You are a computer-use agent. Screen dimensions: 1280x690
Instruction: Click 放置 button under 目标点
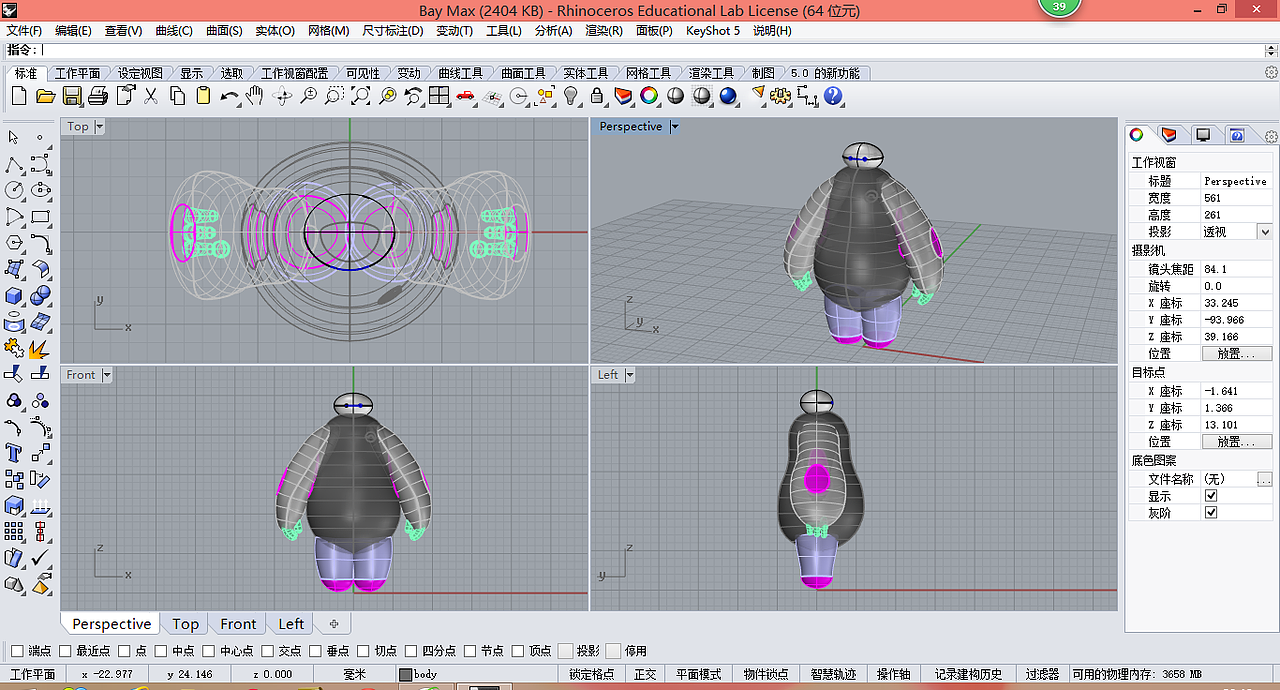coord(1237,442)
